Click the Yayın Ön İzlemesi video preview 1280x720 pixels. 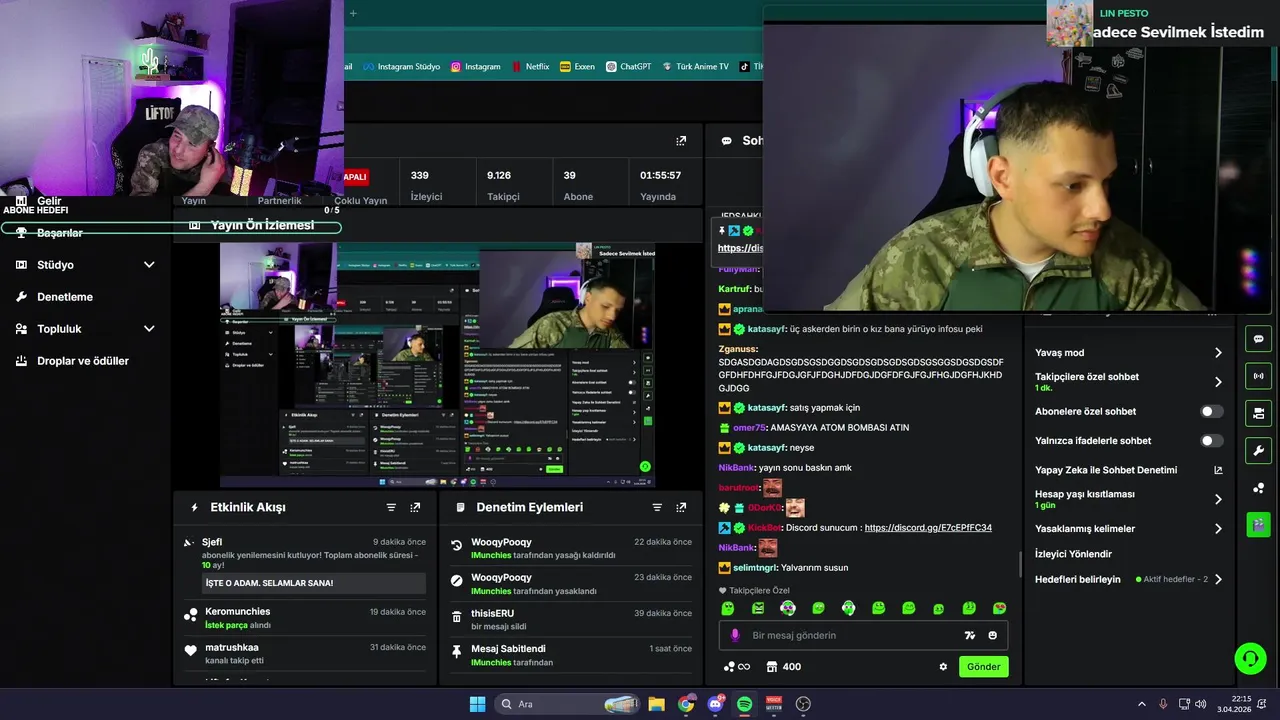pyautogui.click(x=438, y=365)
